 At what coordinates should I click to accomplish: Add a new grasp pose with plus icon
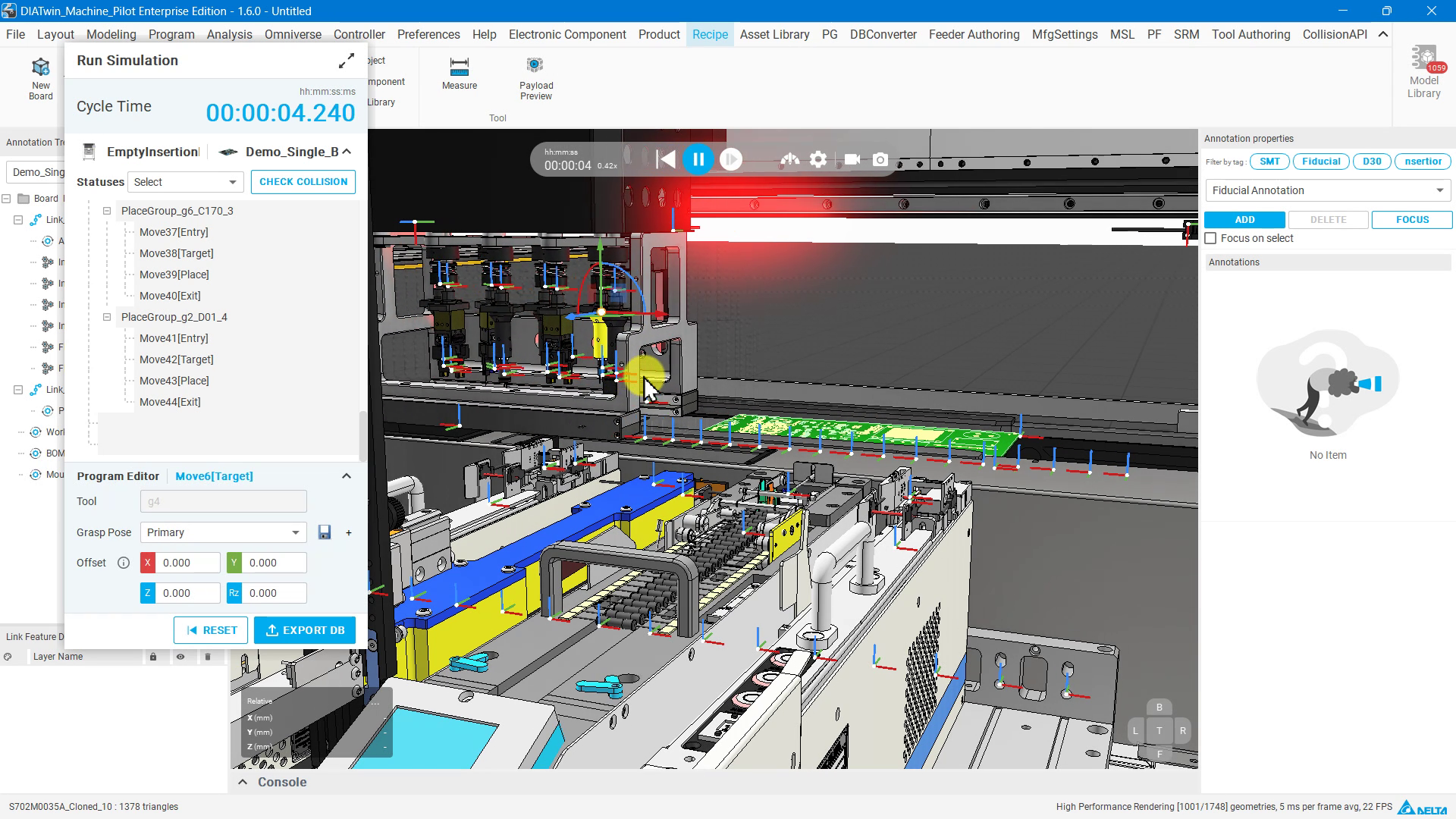tap(349, 533)
